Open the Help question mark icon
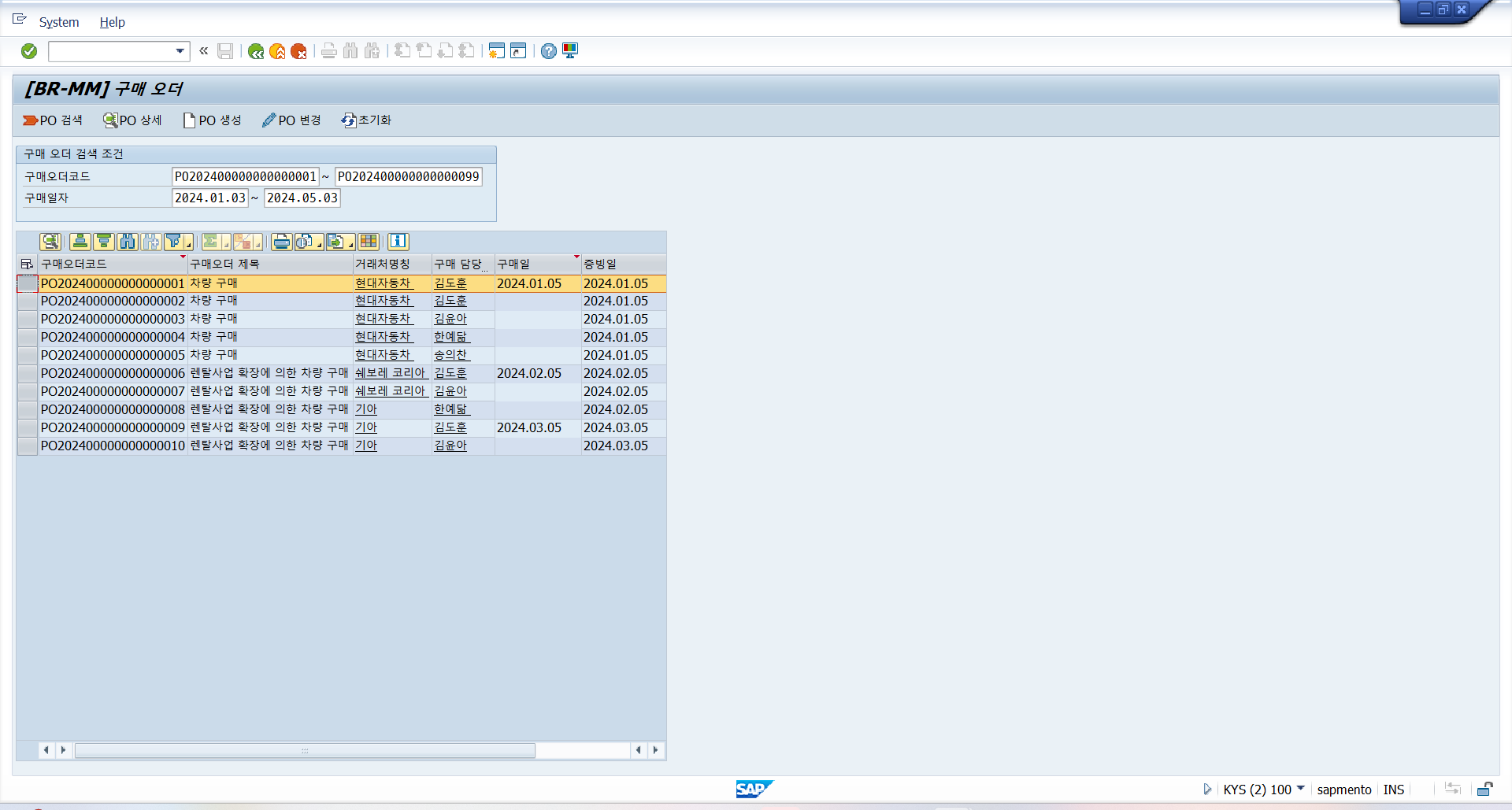This screenshot has height=810, width=1512. pyautogui.click(x=549, y=51)
